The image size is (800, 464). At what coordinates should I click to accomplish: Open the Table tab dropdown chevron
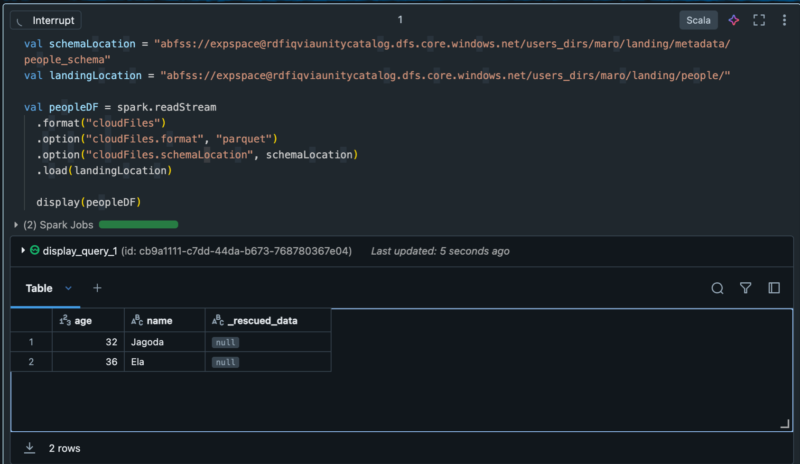tap(69, 288)
